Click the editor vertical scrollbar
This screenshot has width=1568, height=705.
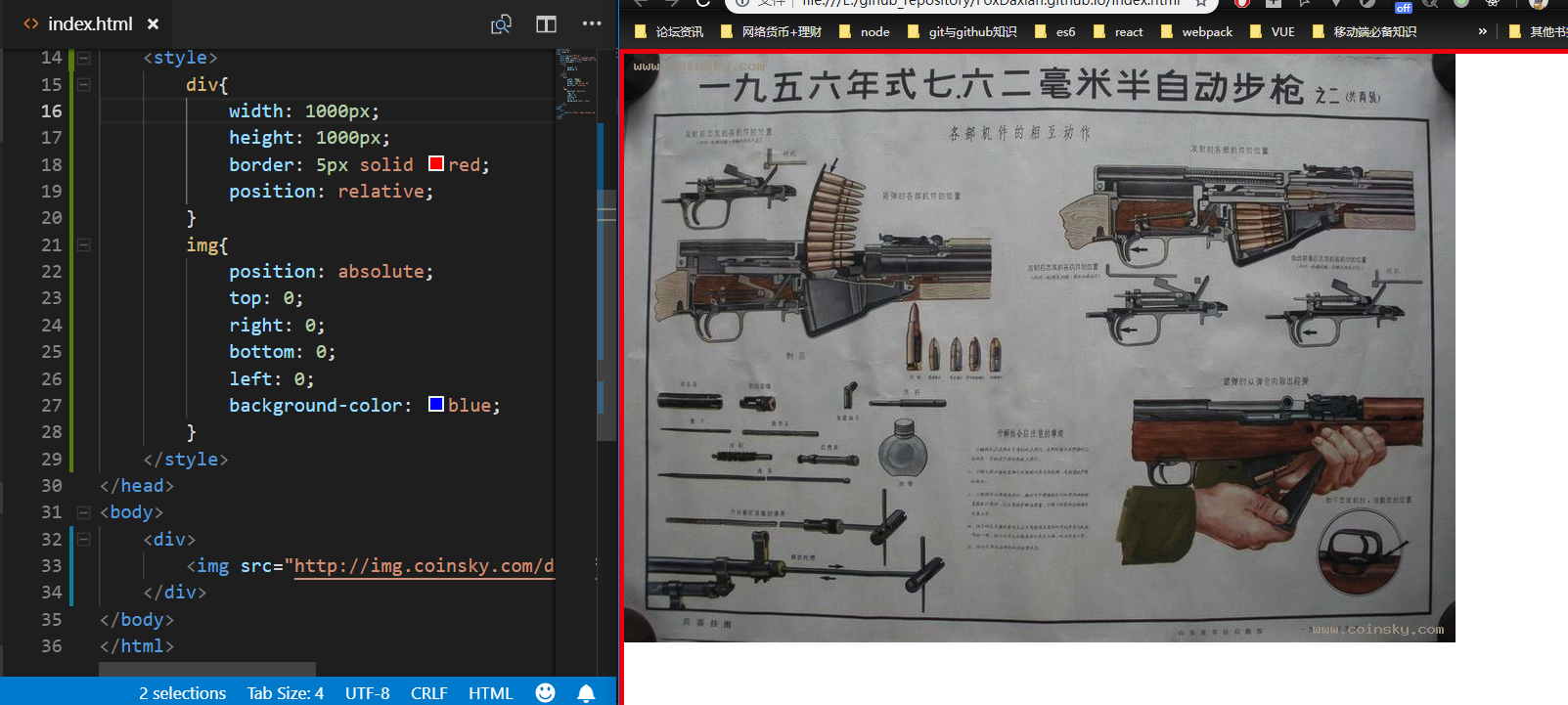click(607, 313)
